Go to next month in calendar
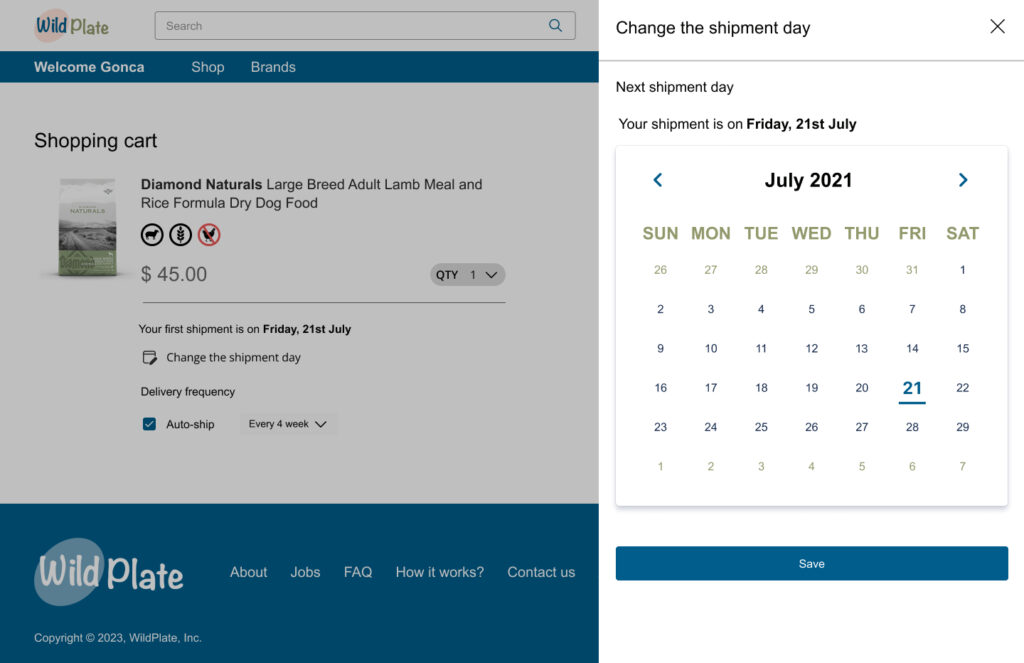 click(963, 180)
